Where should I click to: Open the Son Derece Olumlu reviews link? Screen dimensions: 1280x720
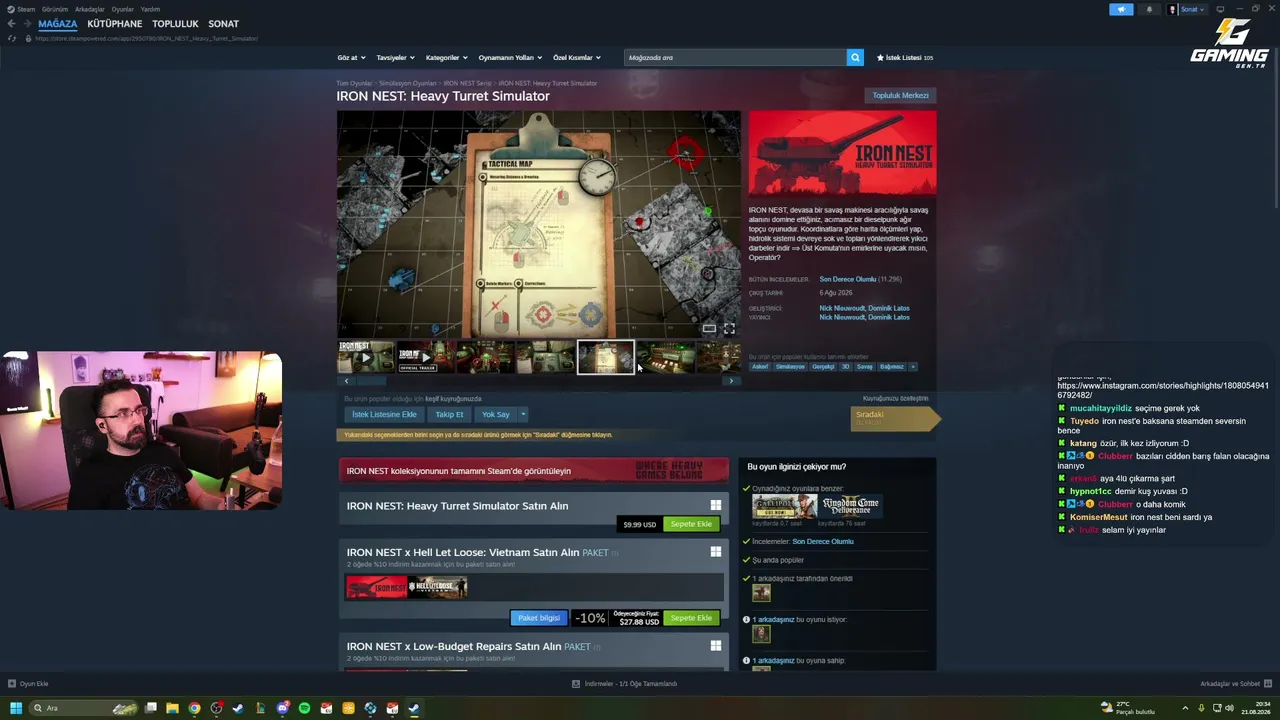click(847, 279)
